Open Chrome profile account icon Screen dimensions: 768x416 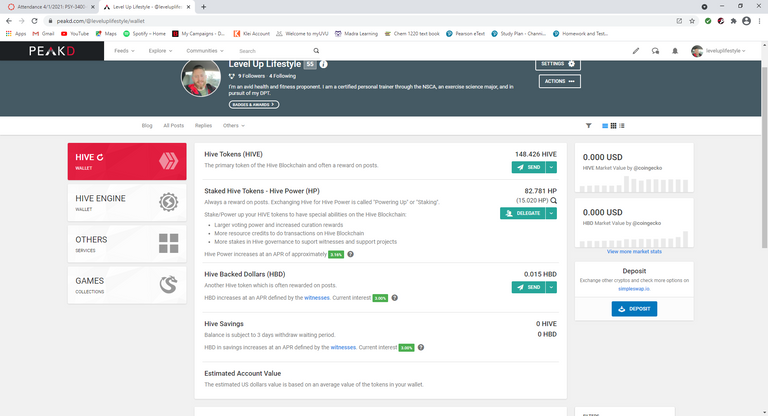[746, 21]
